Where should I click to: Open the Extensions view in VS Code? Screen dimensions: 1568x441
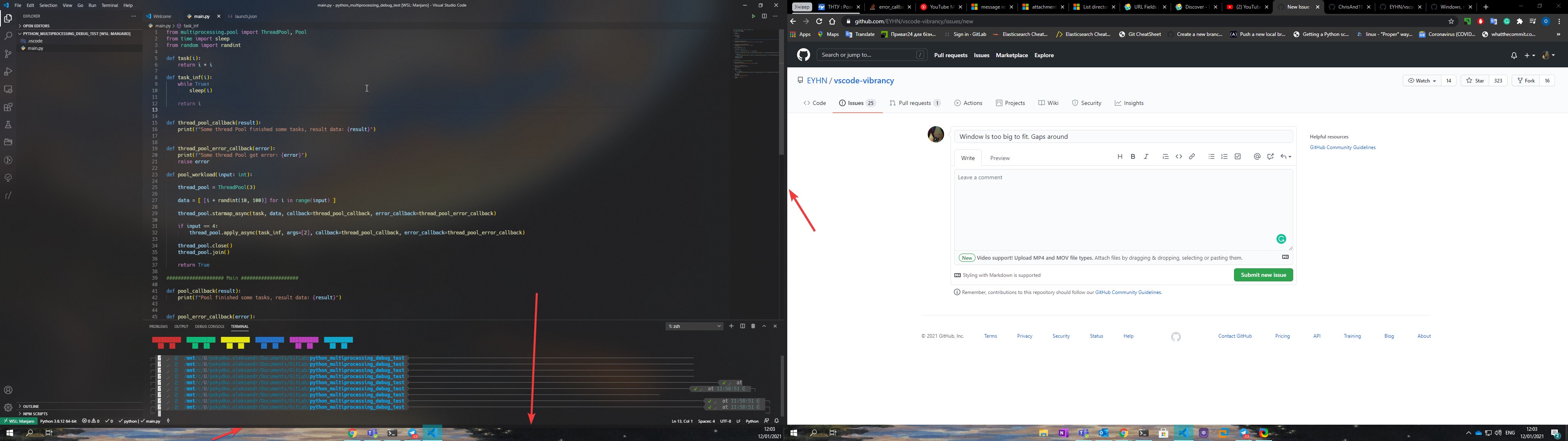pos(8,107)
